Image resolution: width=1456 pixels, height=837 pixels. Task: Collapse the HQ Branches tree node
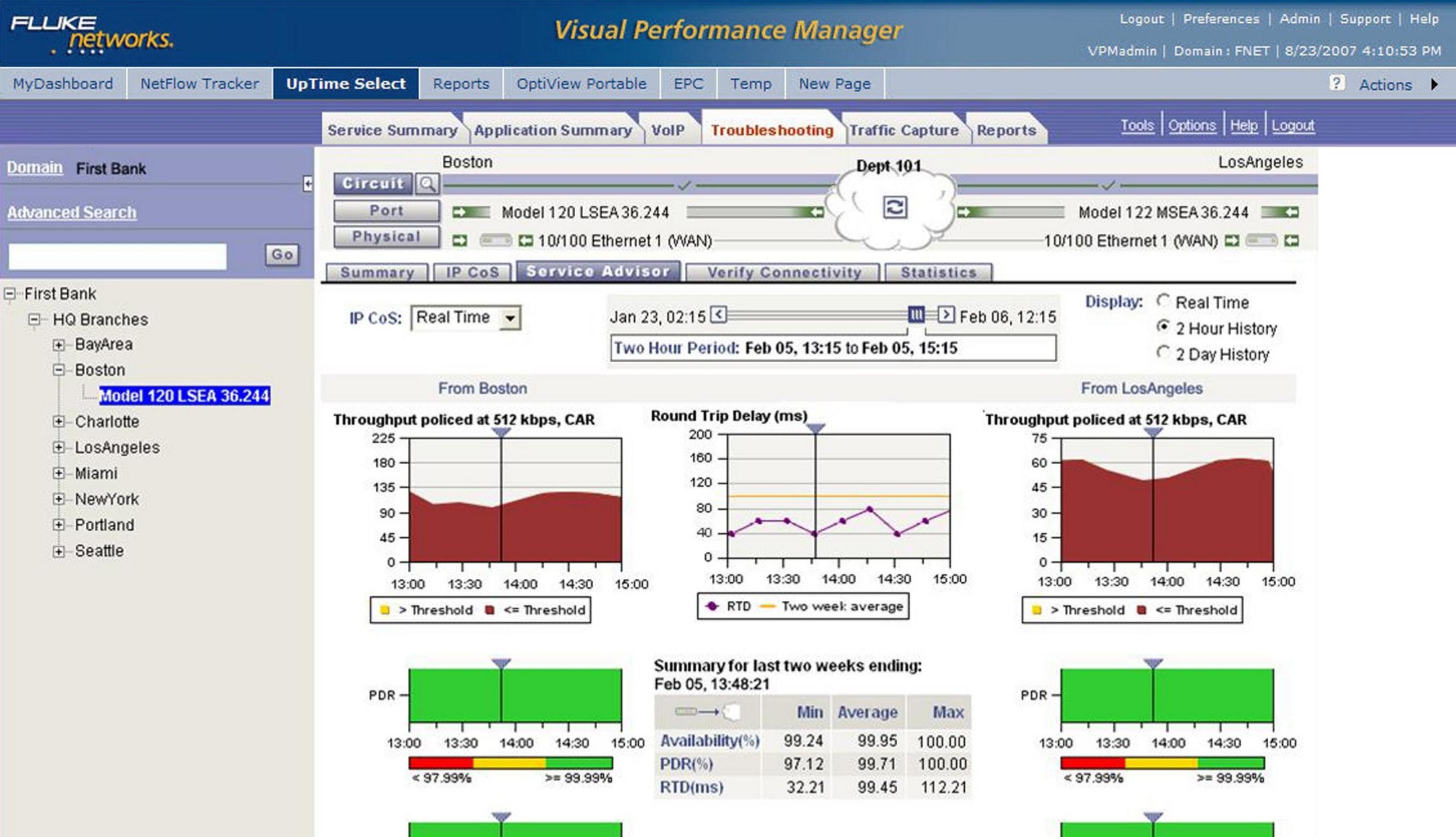click(34, 319)
